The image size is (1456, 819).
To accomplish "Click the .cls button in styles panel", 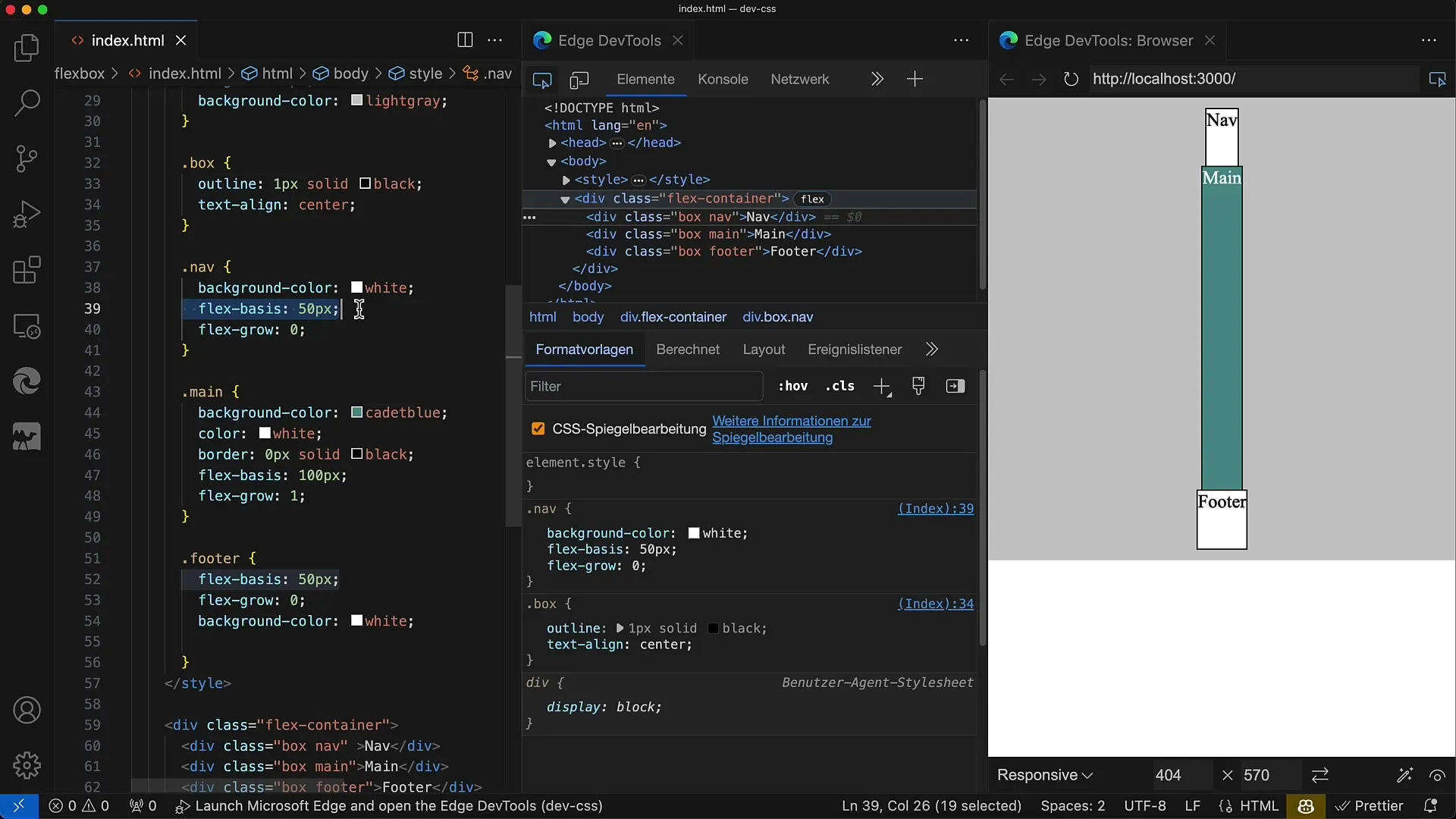I will [839, 386].
